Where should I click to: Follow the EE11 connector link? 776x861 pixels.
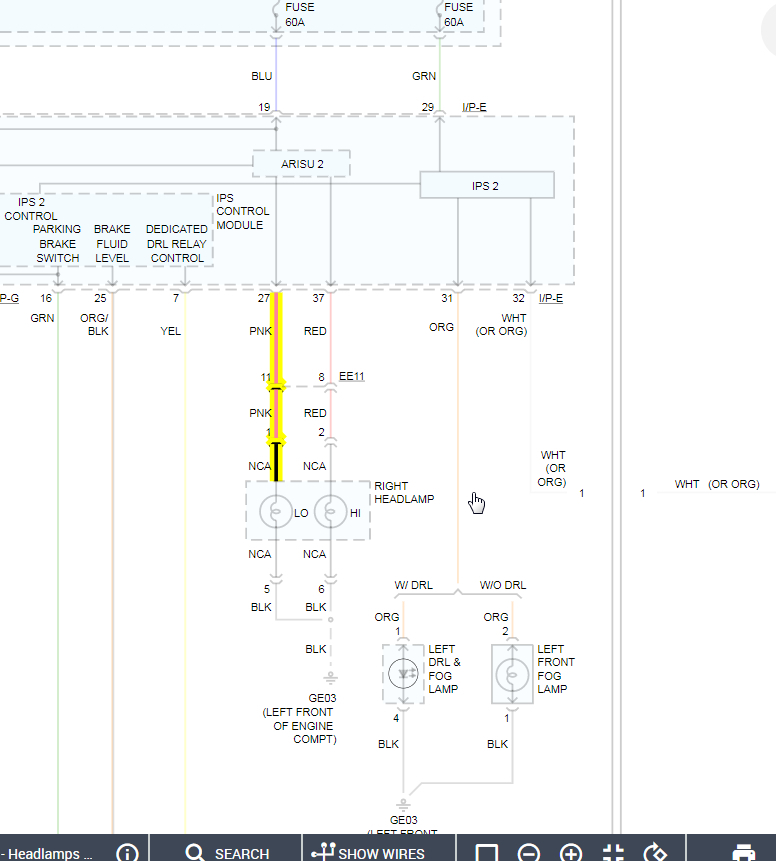click(x=351, y=376)
